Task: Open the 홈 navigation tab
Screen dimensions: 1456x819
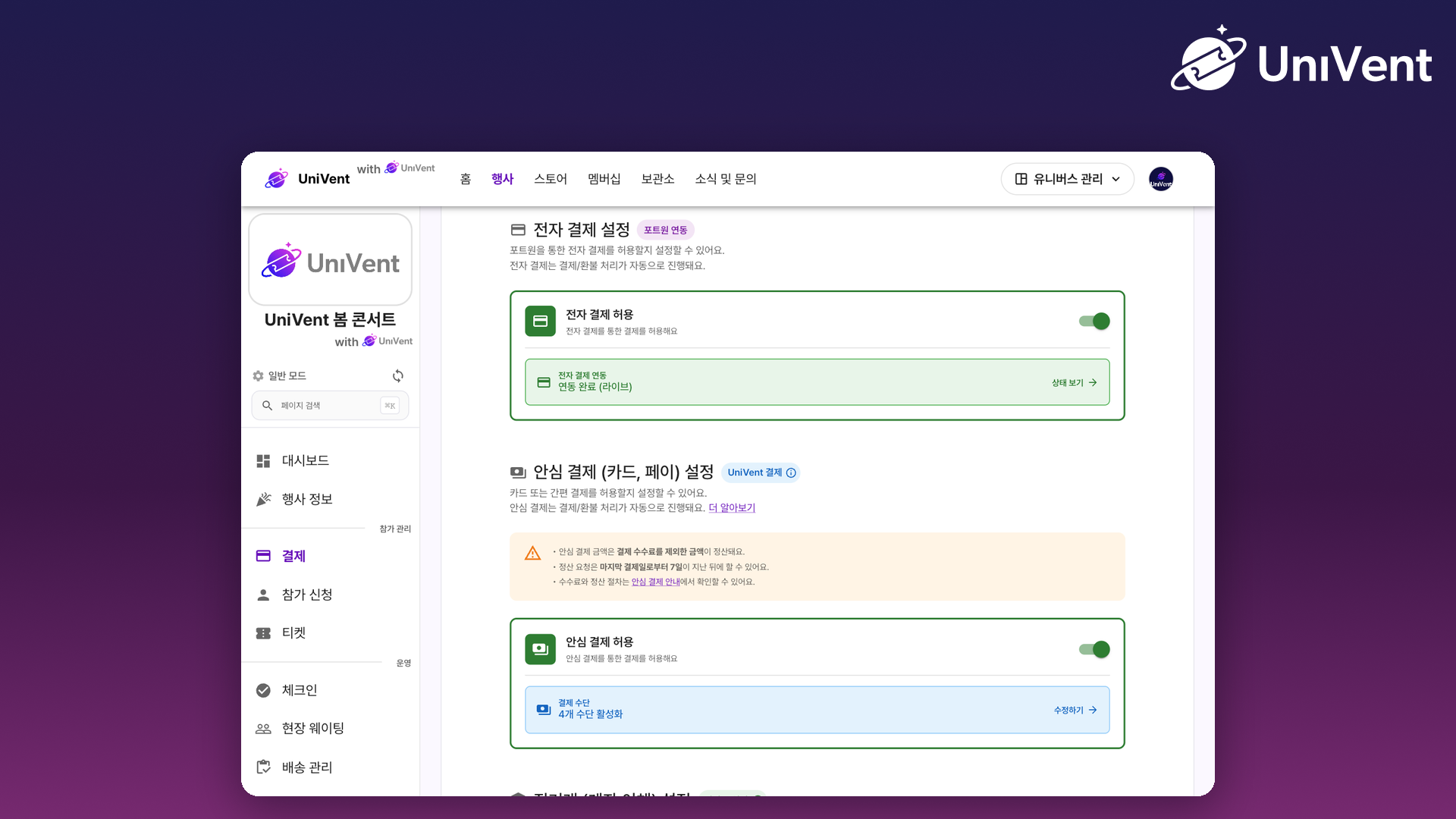Action: [x=466, y=179]
